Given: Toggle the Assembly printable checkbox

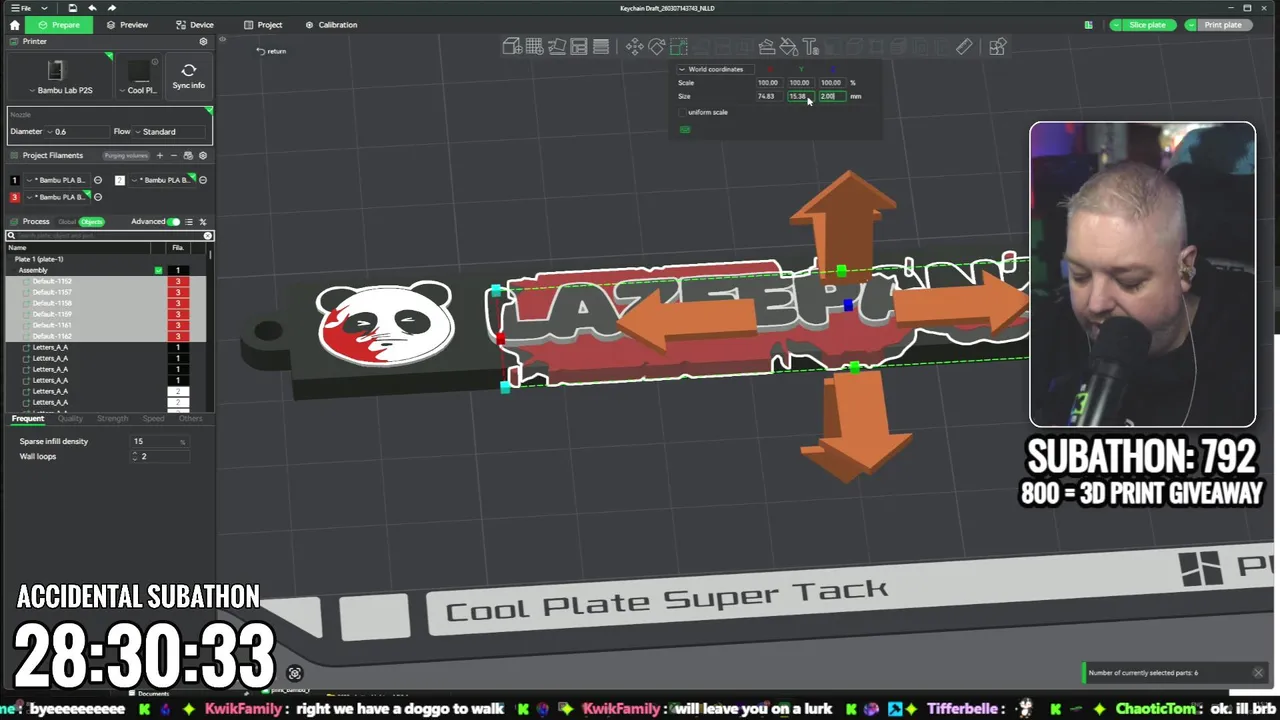Looking at the screenshot, I should 158,270.
